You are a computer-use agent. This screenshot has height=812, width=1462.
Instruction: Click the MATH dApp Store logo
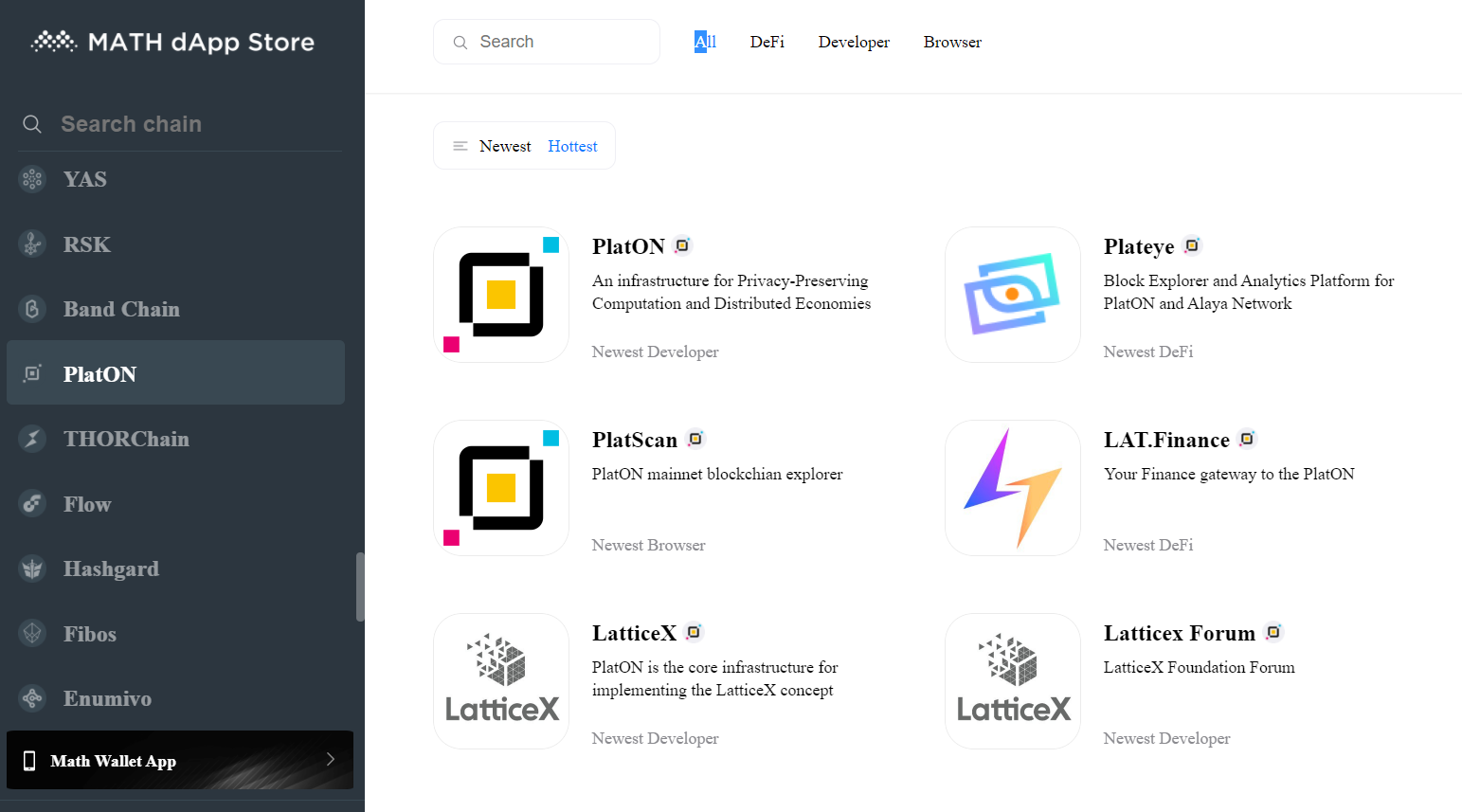pos(172,42)
